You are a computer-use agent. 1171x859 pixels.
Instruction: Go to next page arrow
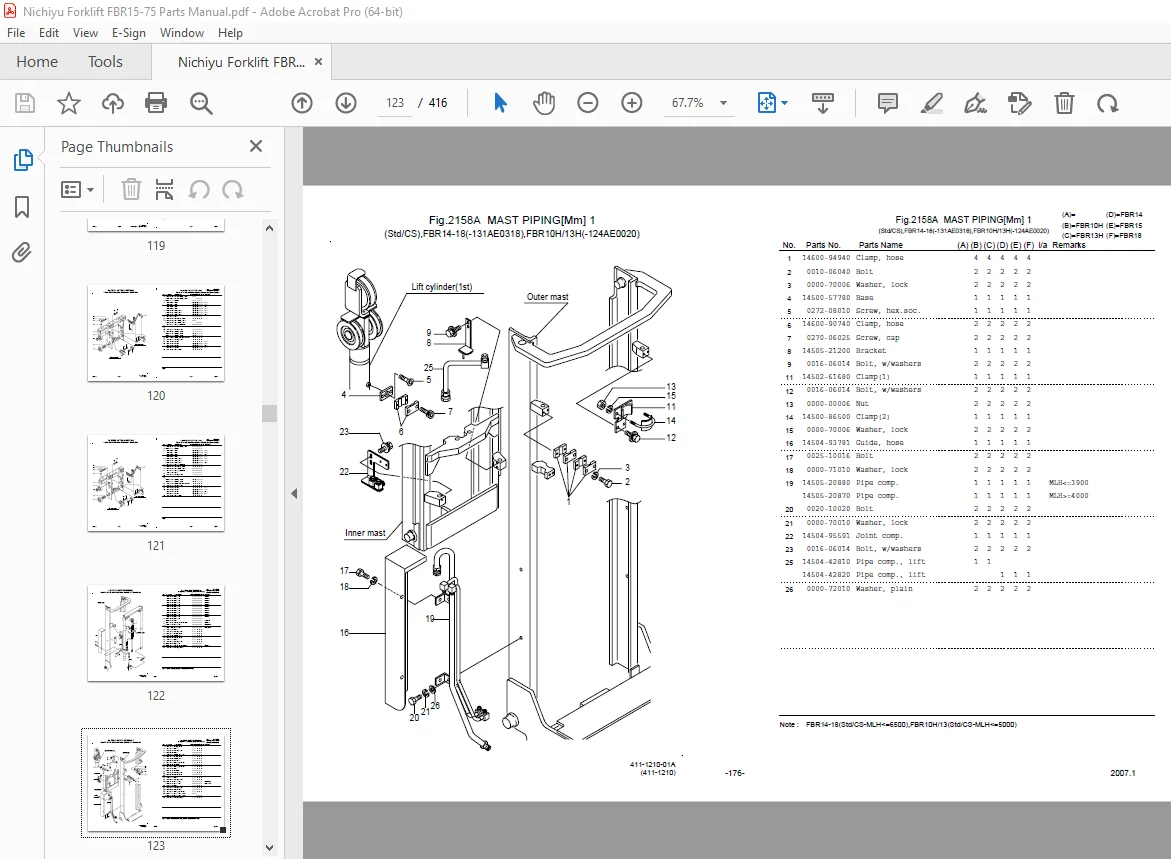coord(346,103)
